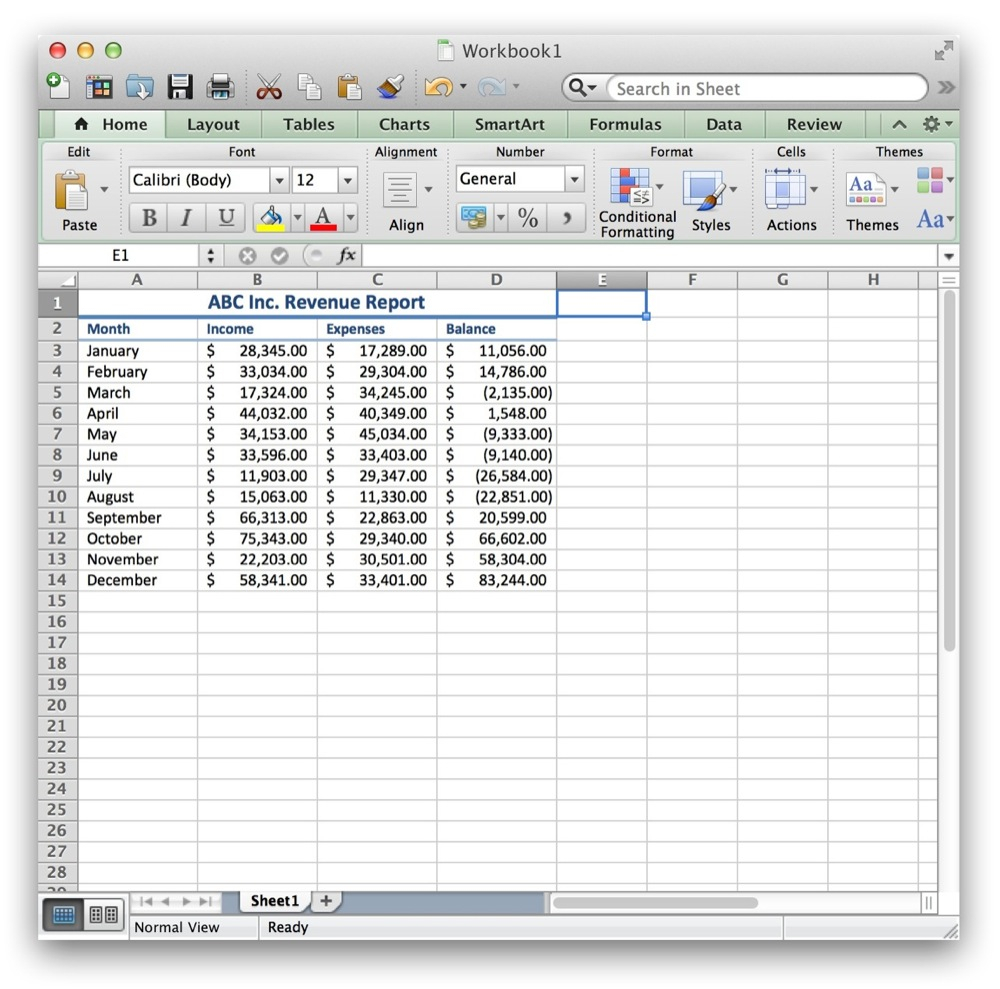This screenshot has height=989, width=1000.
Task: Open Conditional Formatting options
Action: [x=636, y=197]
